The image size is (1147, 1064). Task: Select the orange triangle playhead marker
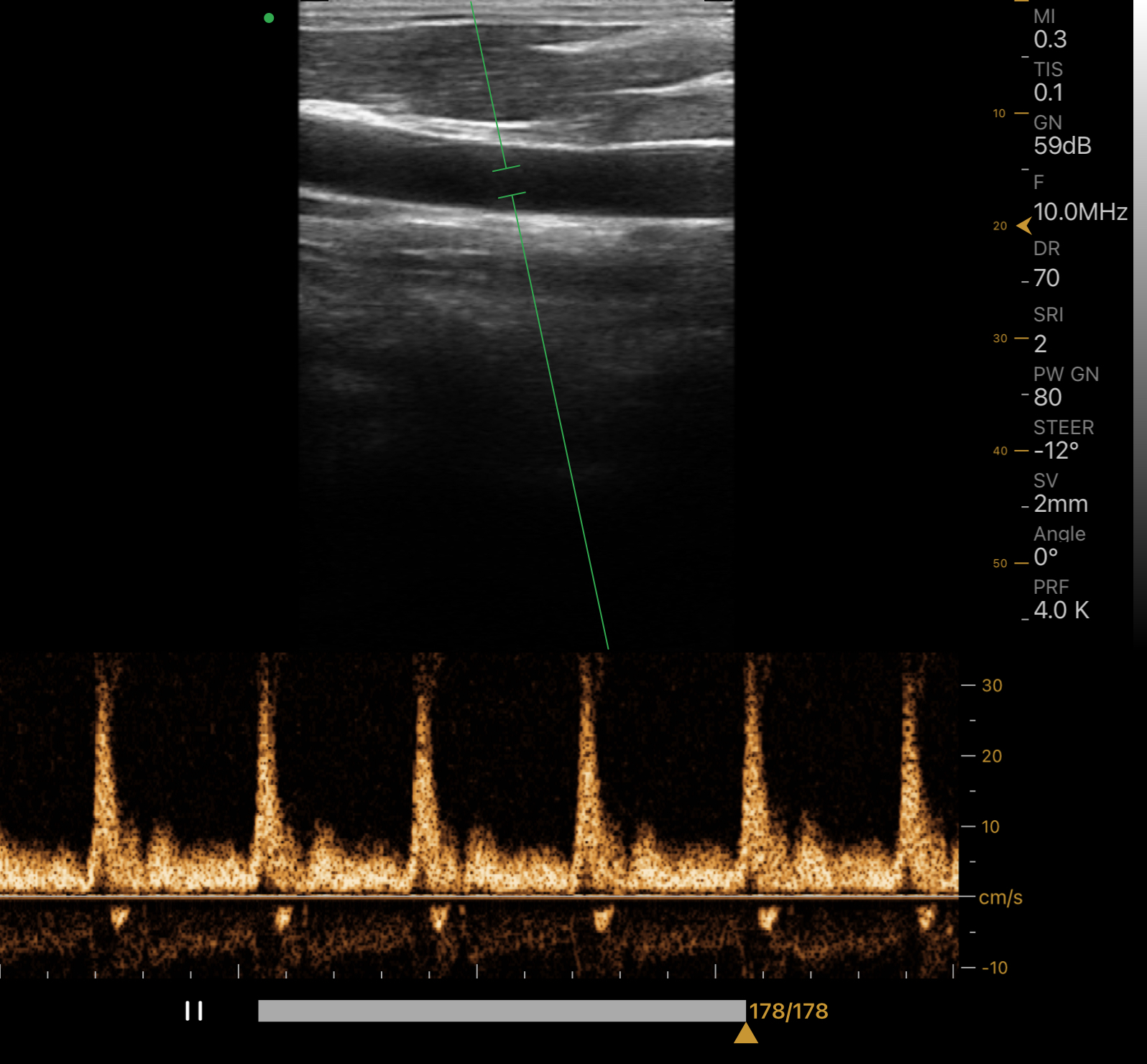point(745,1034)
